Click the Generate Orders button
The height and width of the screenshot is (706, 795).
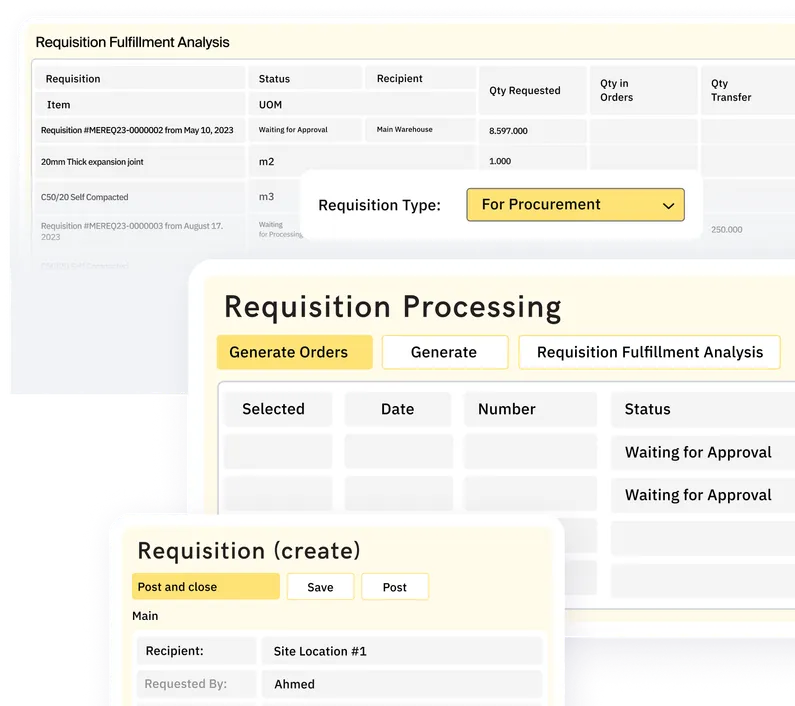point(295,352)
